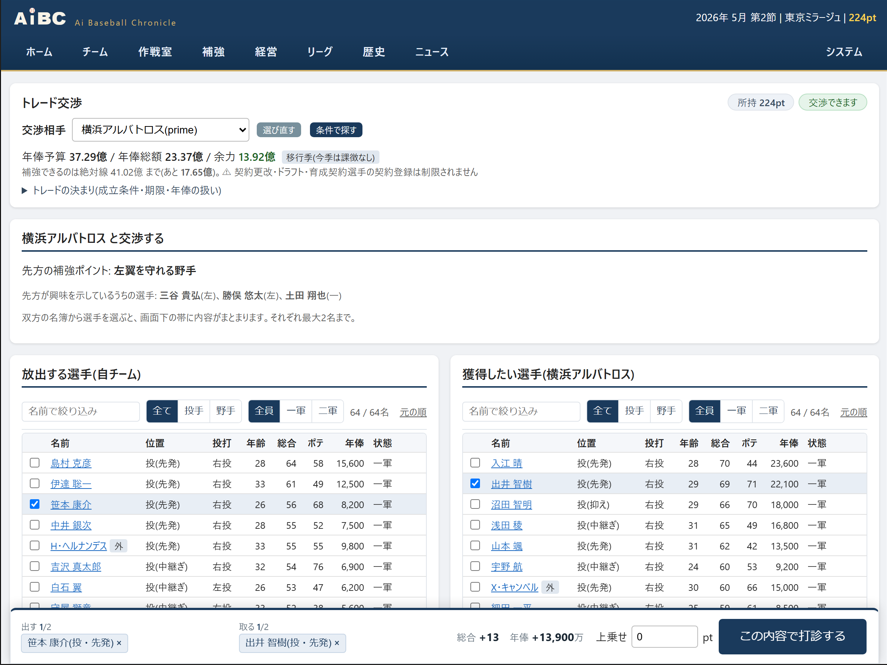Open the 交渉相手 team dropdown
The height and width of the screenshot is (665, 887).
tap(161, 130)
